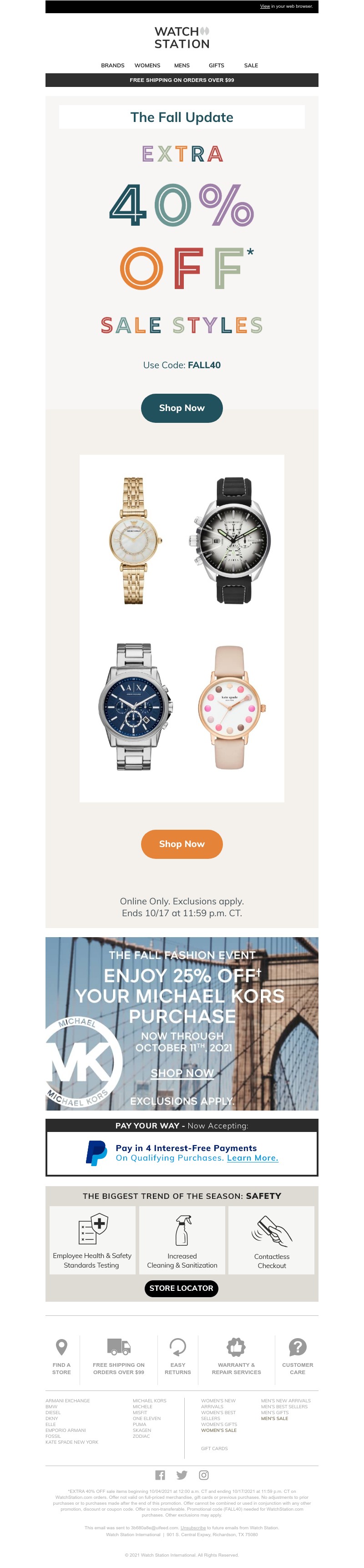Click the Facebook icon in footer

(160, 1474)
